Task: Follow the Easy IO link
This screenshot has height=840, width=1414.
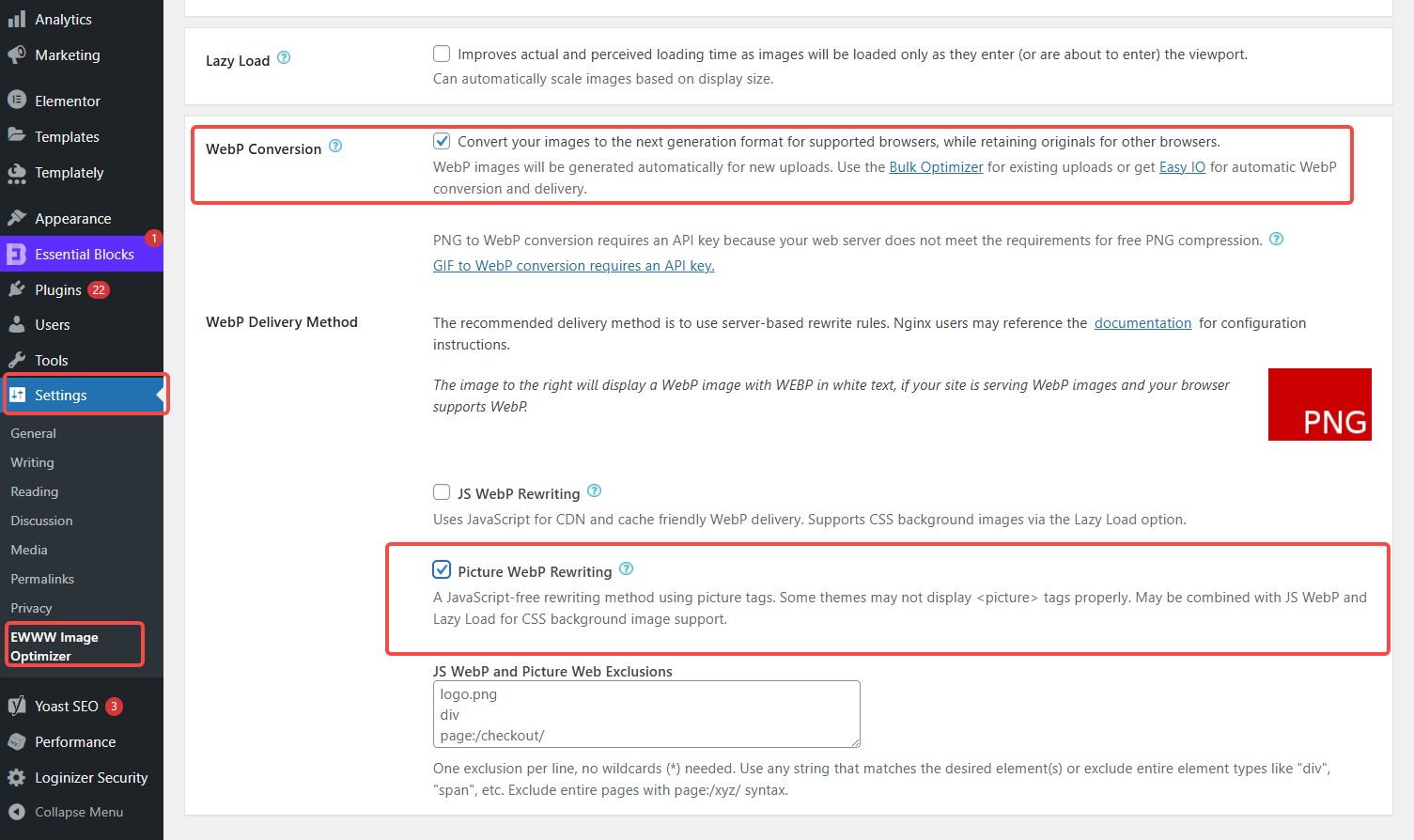Action: pos(1182,167)
